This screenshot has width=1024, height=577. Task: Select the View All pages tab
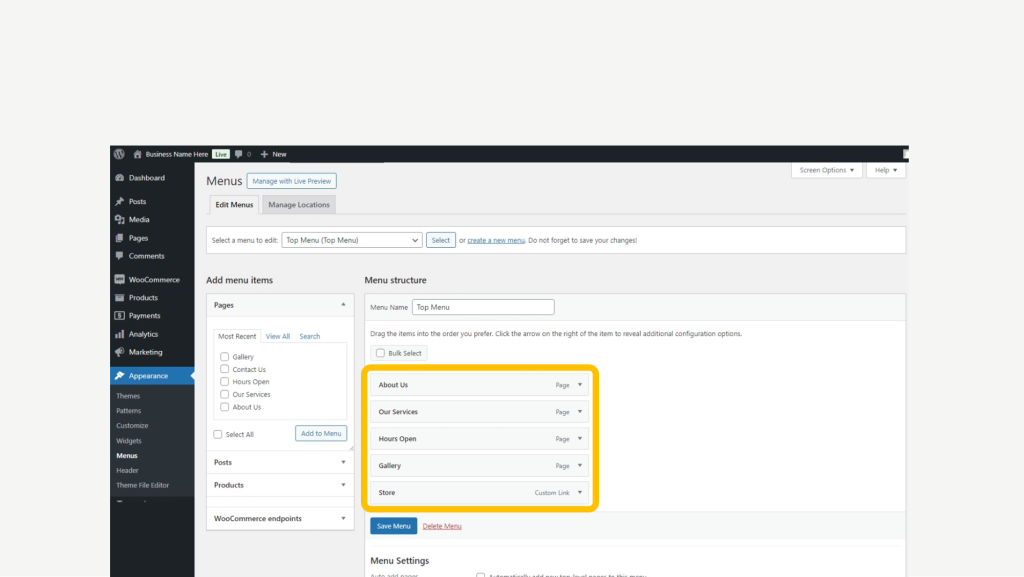pos(278,336)
